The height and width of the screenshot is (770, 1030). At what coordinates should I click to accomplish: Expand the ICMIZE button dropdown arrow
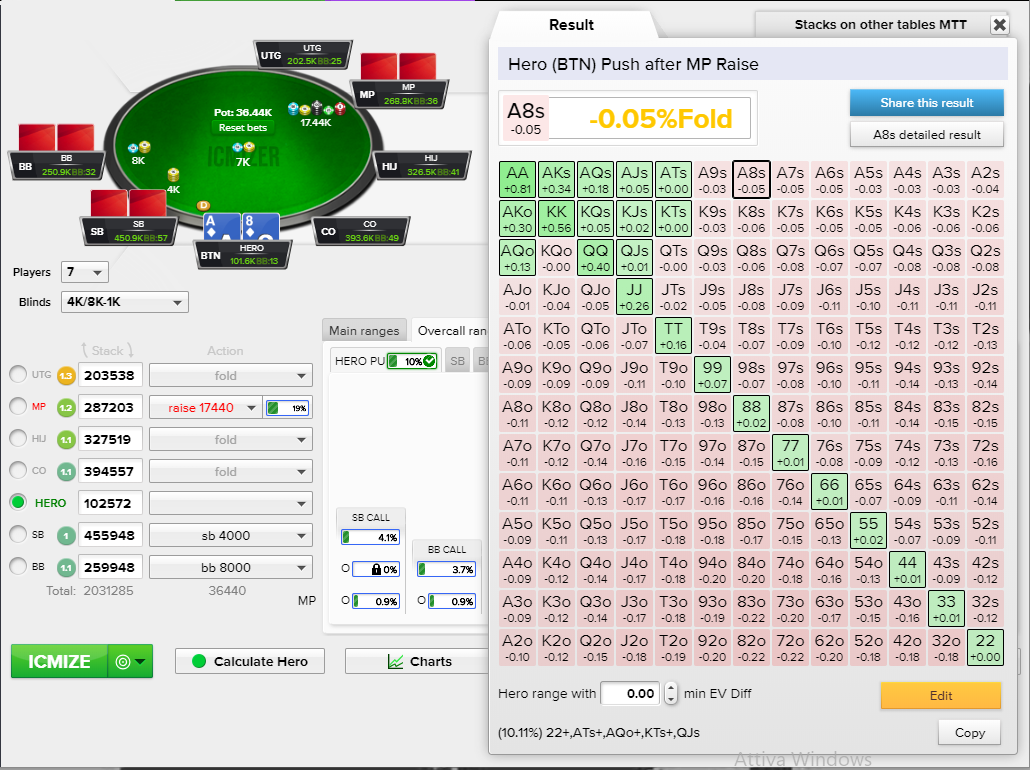pyautogui.click(x=141, y=662)
